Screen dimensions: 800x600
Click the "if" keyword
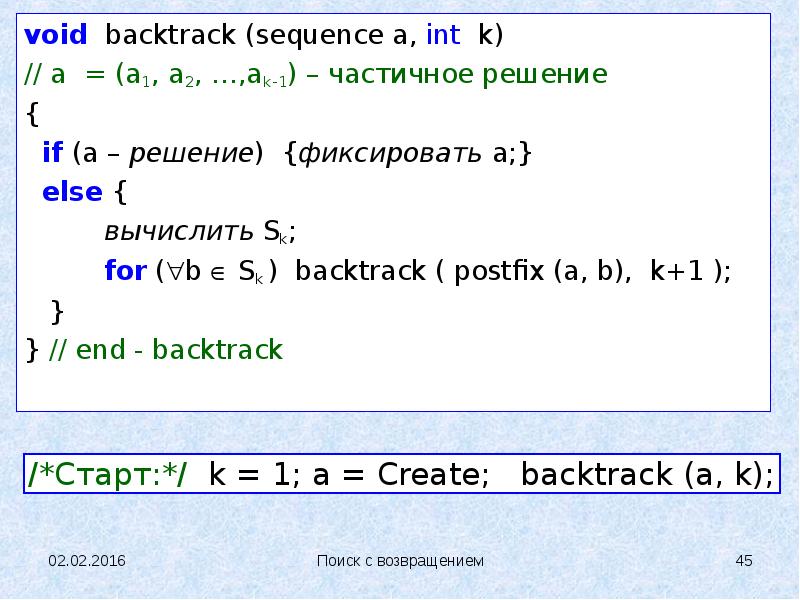tap(52, 153)
